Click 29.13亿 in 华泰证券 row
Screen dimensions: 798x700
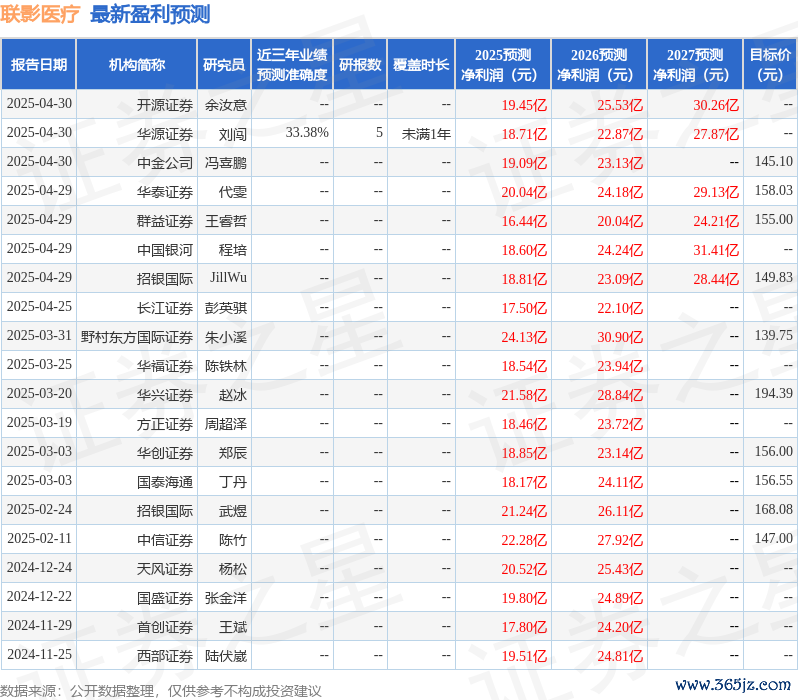(716, 192)
